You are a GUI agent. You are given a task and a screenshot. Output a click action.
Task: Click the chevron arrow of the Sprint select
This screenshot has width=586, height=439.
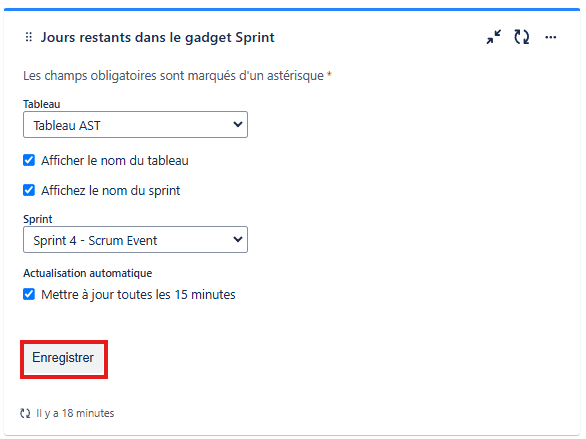238,239
